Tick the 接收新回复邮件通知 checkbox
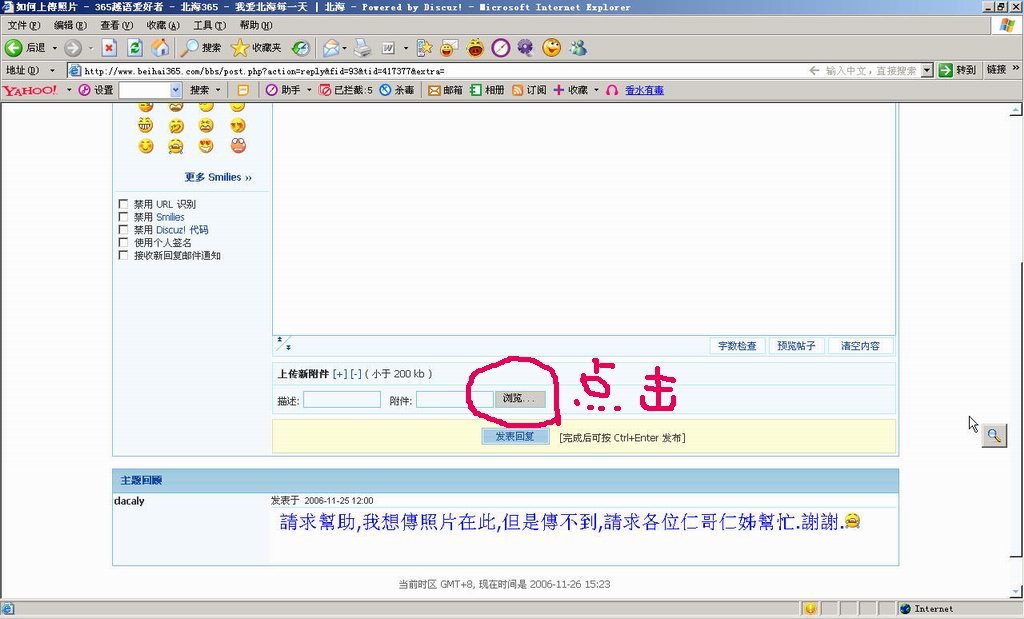This screenshot has height=619, width=1024. (x=124, y=256)
